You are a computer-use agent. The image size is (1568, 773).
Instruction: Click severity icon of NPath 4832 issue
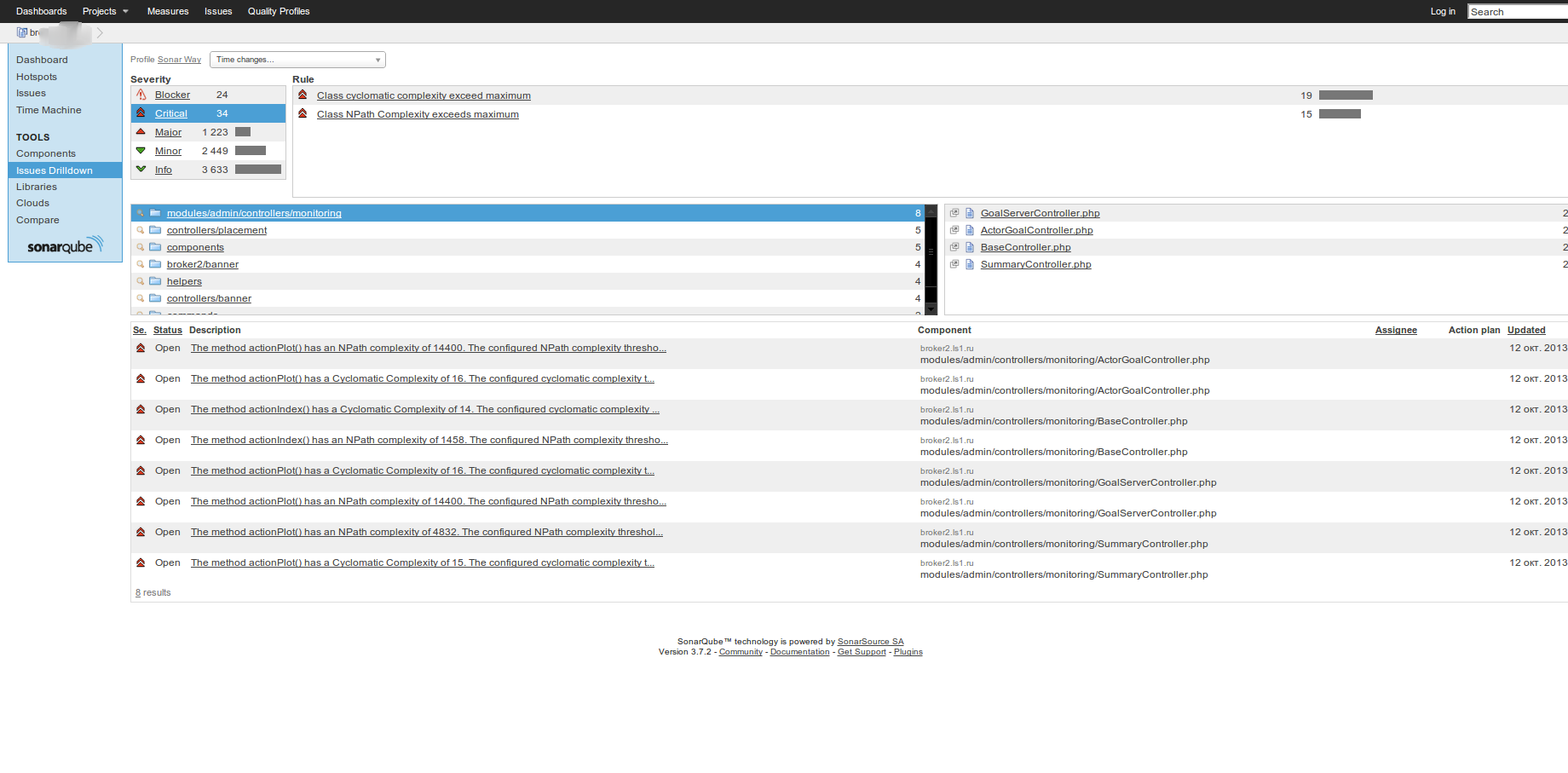coord(141,532)
